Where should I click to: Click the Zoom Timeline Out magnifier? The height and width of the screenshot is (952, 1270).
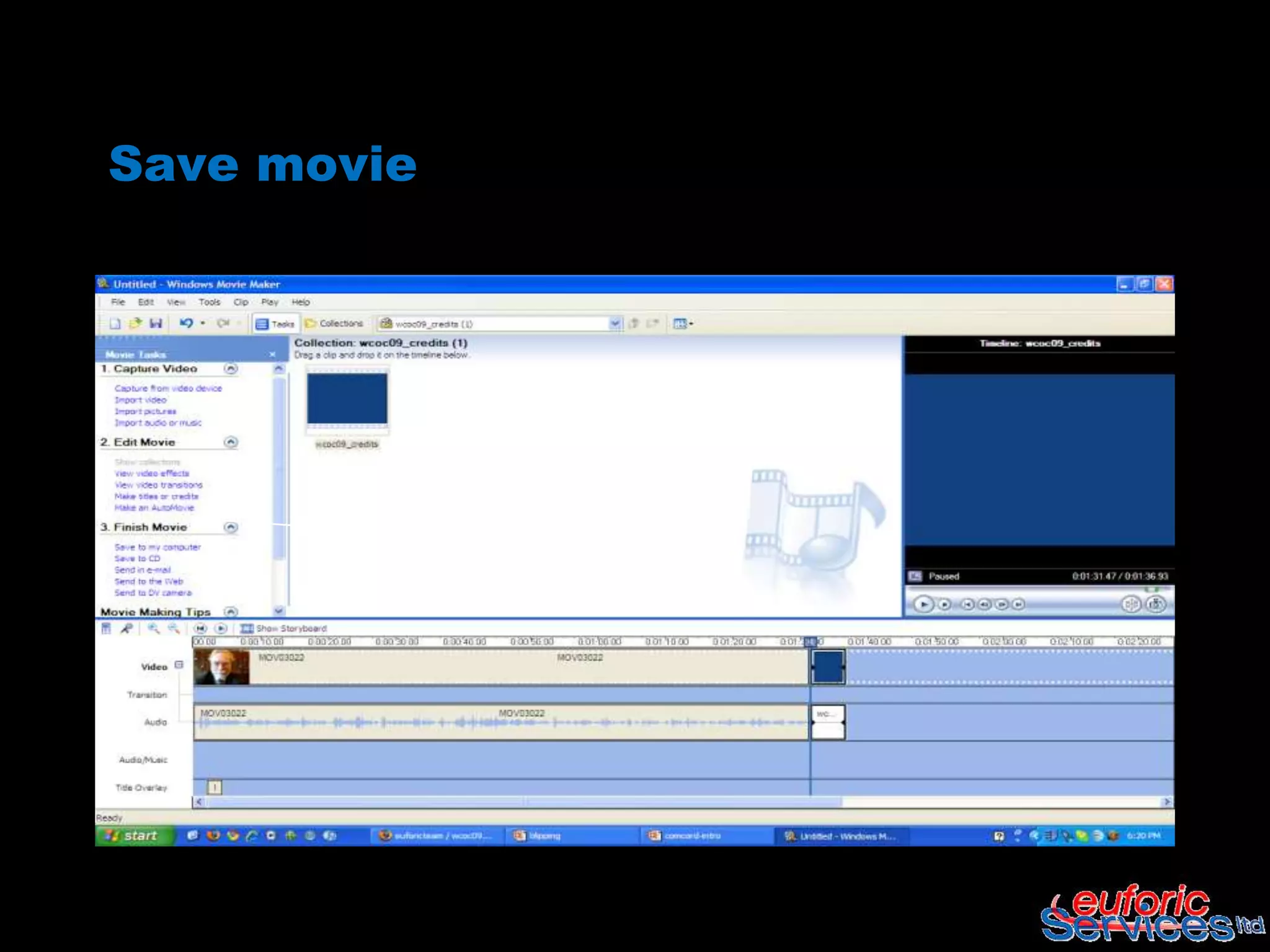click(174, 628)
